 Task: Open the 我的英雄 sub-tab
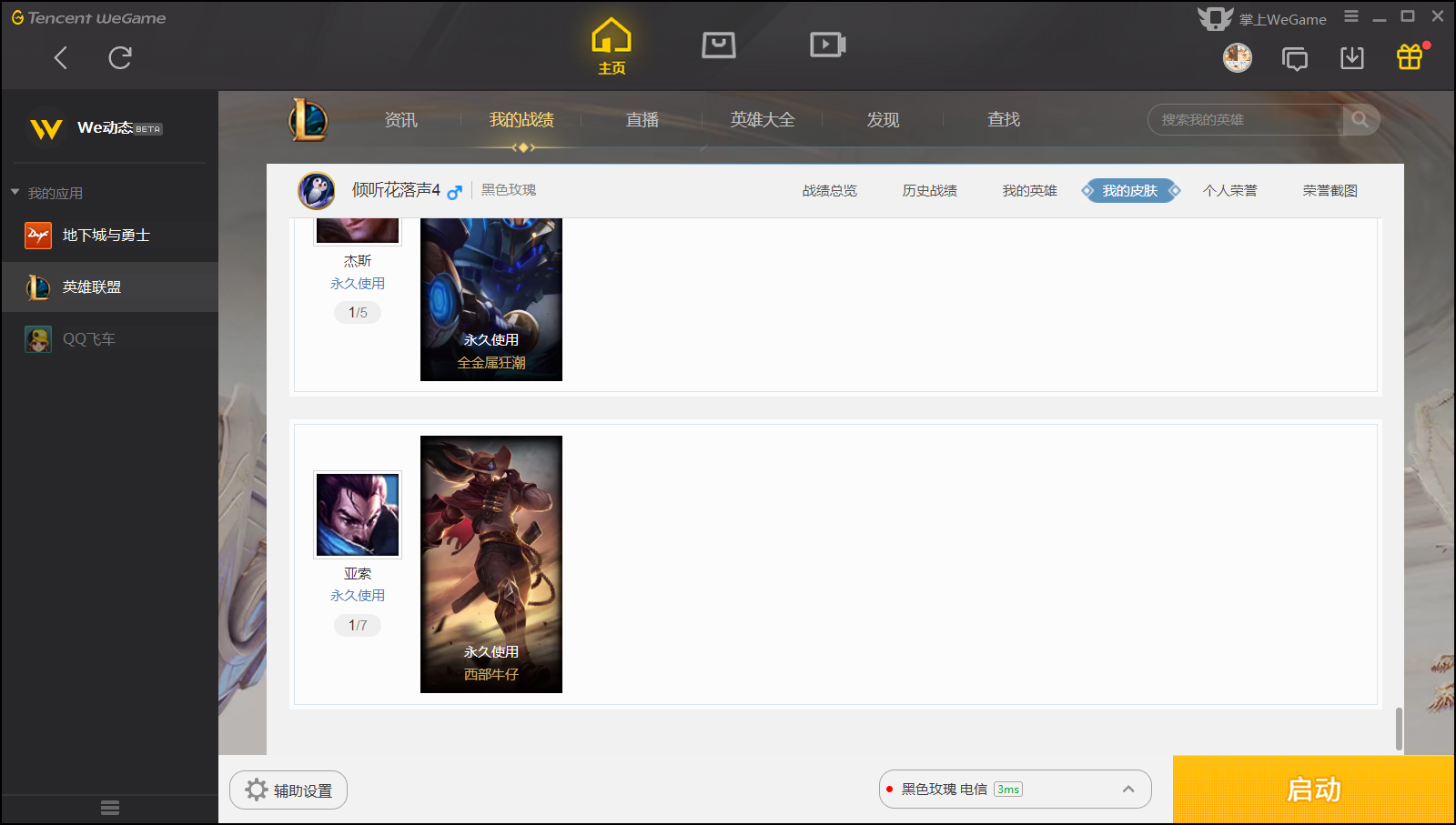pyautogui.click(x=1030, y=191)
